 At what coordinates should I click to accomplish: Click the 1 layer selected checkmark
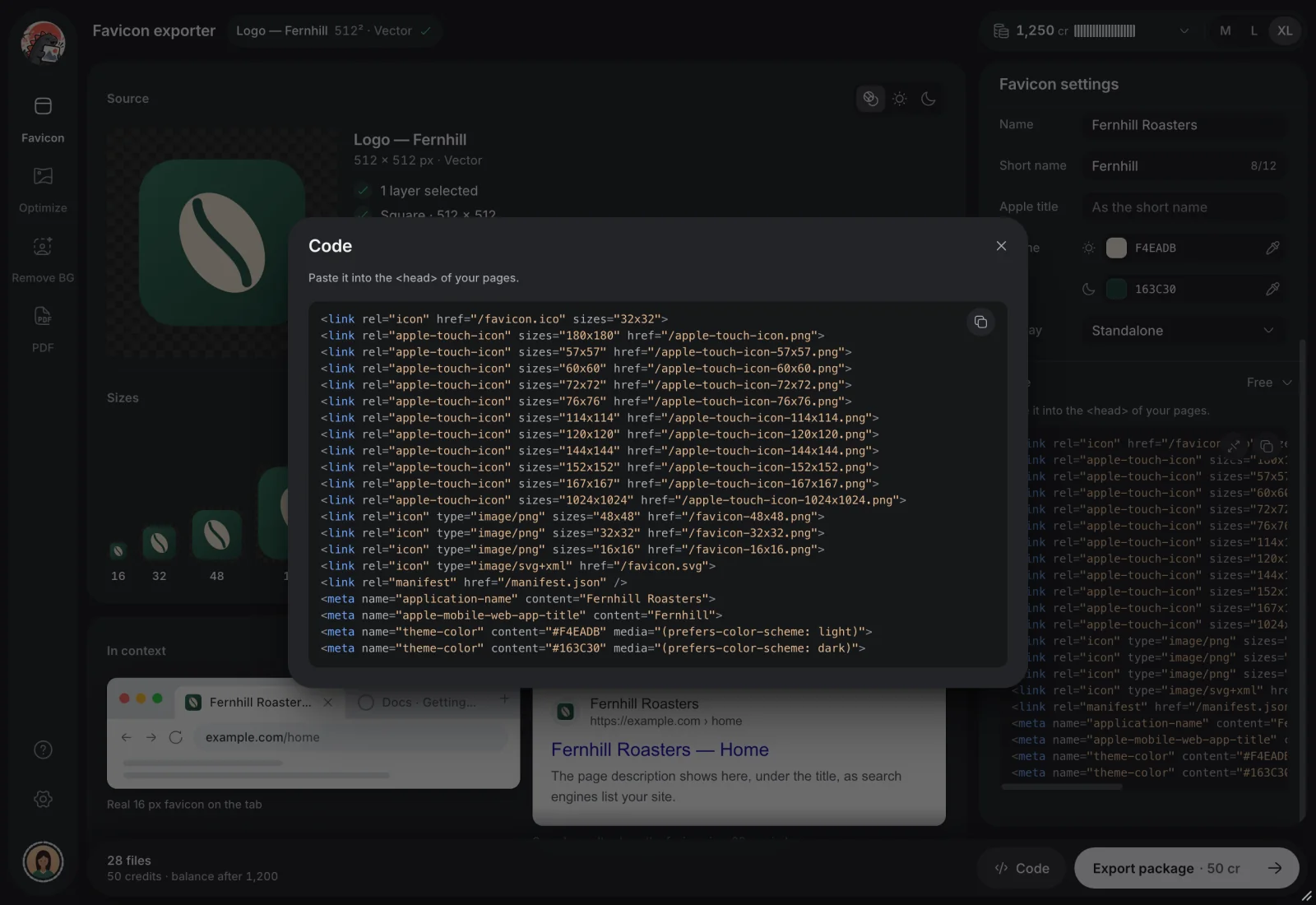coord(362,191)
